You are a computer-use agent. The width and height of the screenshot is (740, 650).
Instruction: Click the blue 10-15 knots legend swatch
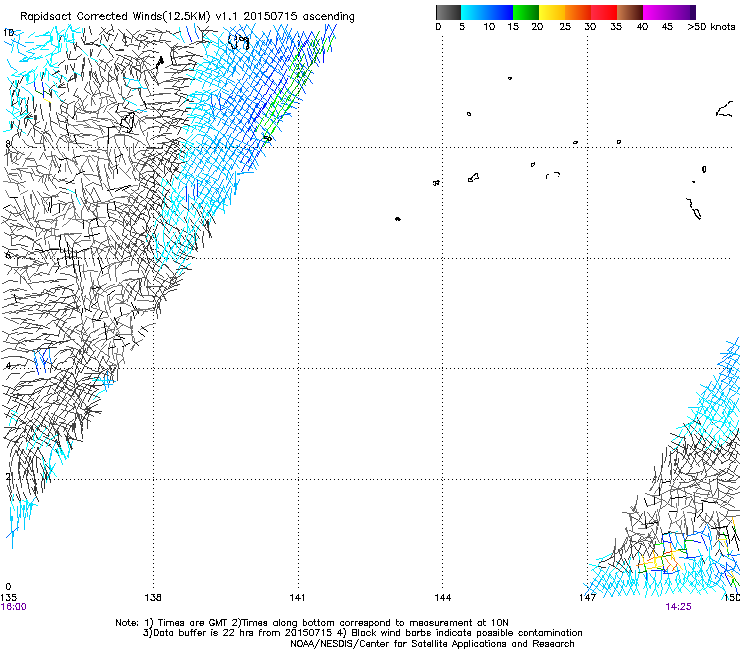(500, 12)
